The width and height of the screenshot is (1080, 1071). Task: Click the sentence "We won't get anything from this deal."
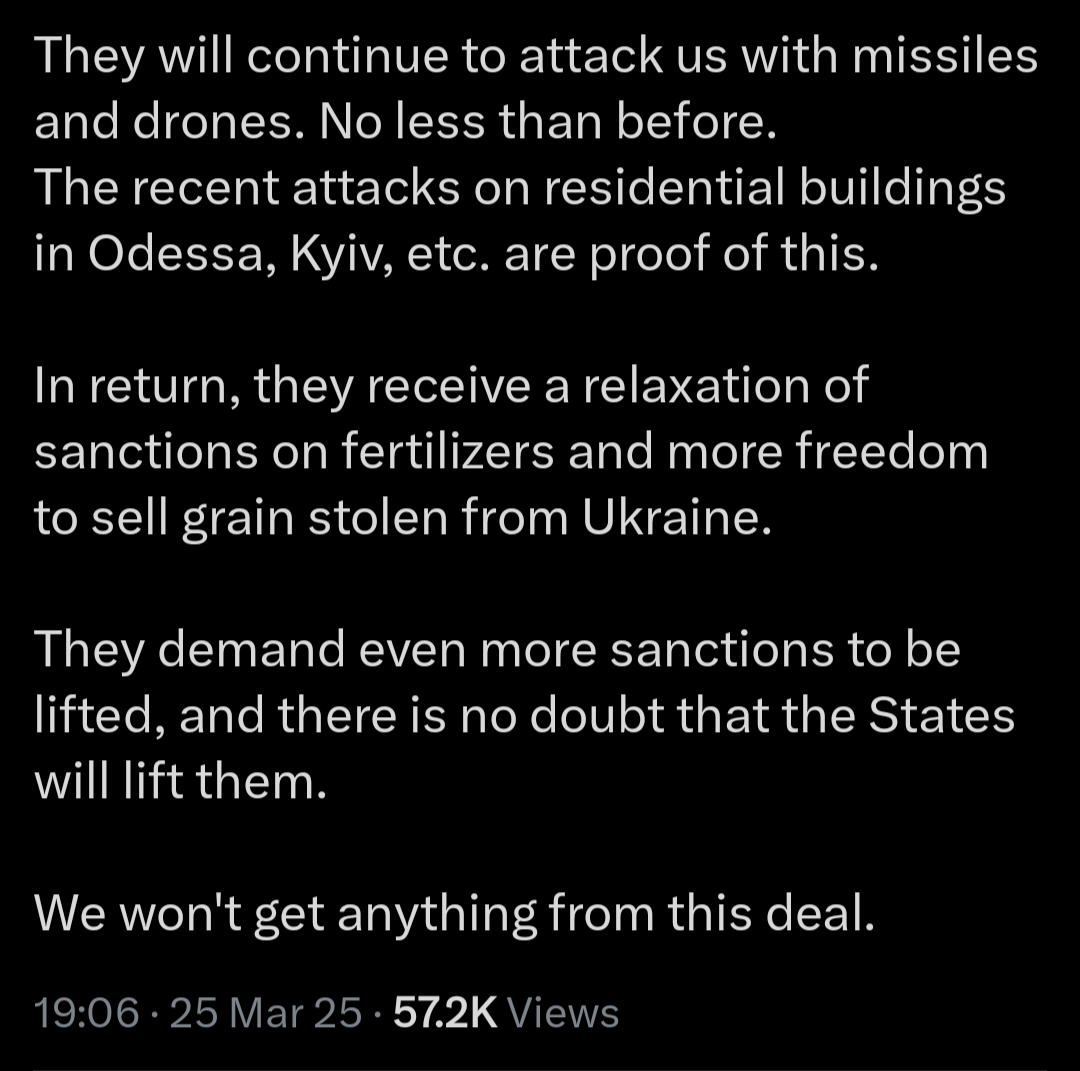pyautogui.click(x=455, y=914)
